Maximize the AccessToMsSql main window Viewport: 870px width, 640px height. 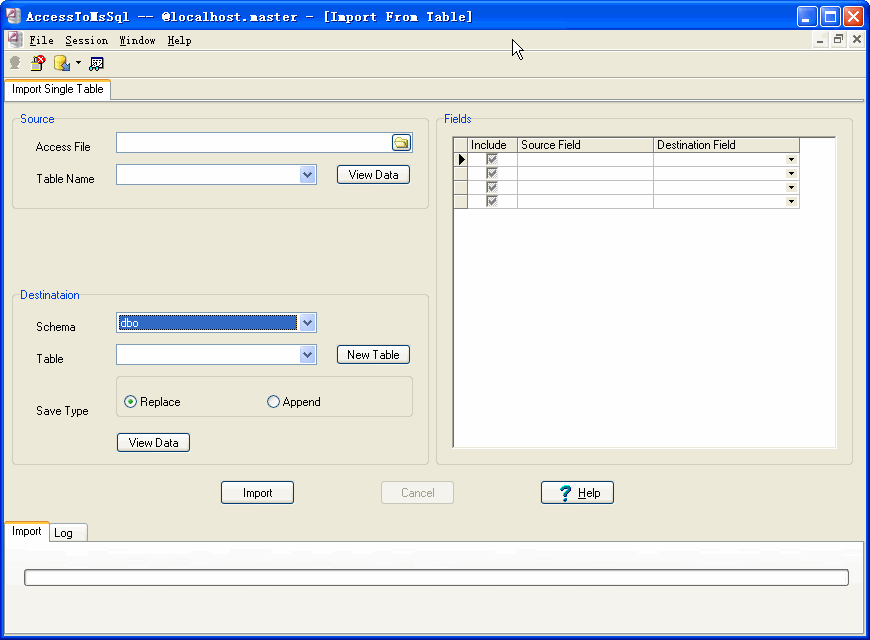click(x=831, y=17)
